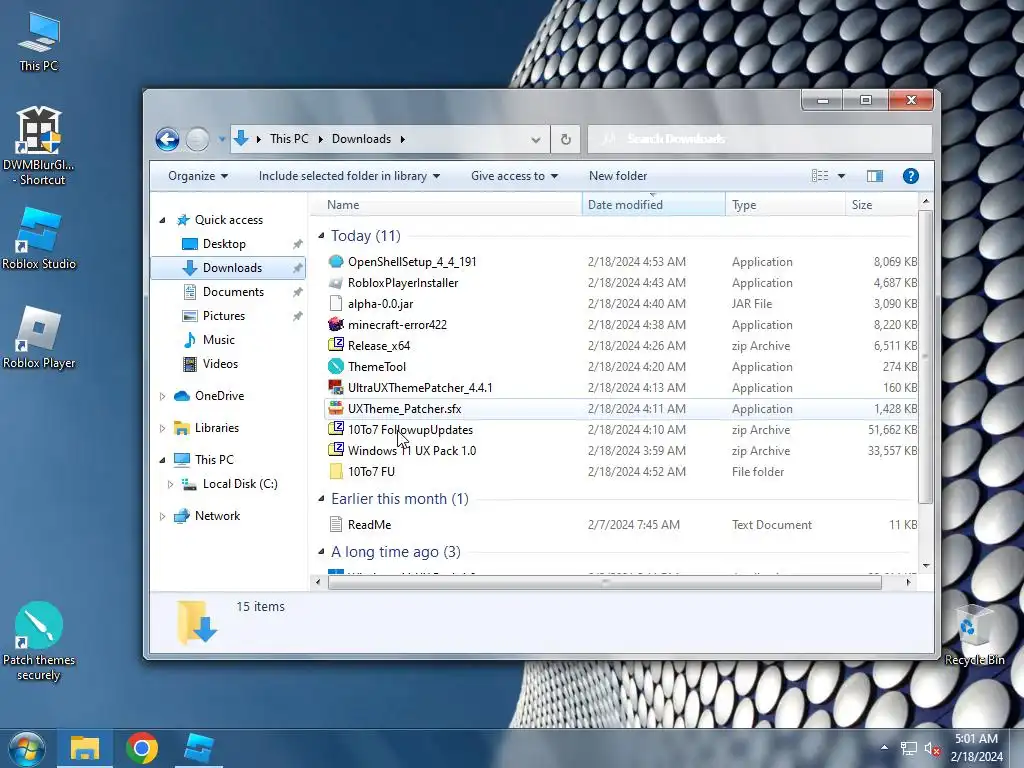Click the Search Downloads field
The image size is (1024, 768).
tap(760, 139)
